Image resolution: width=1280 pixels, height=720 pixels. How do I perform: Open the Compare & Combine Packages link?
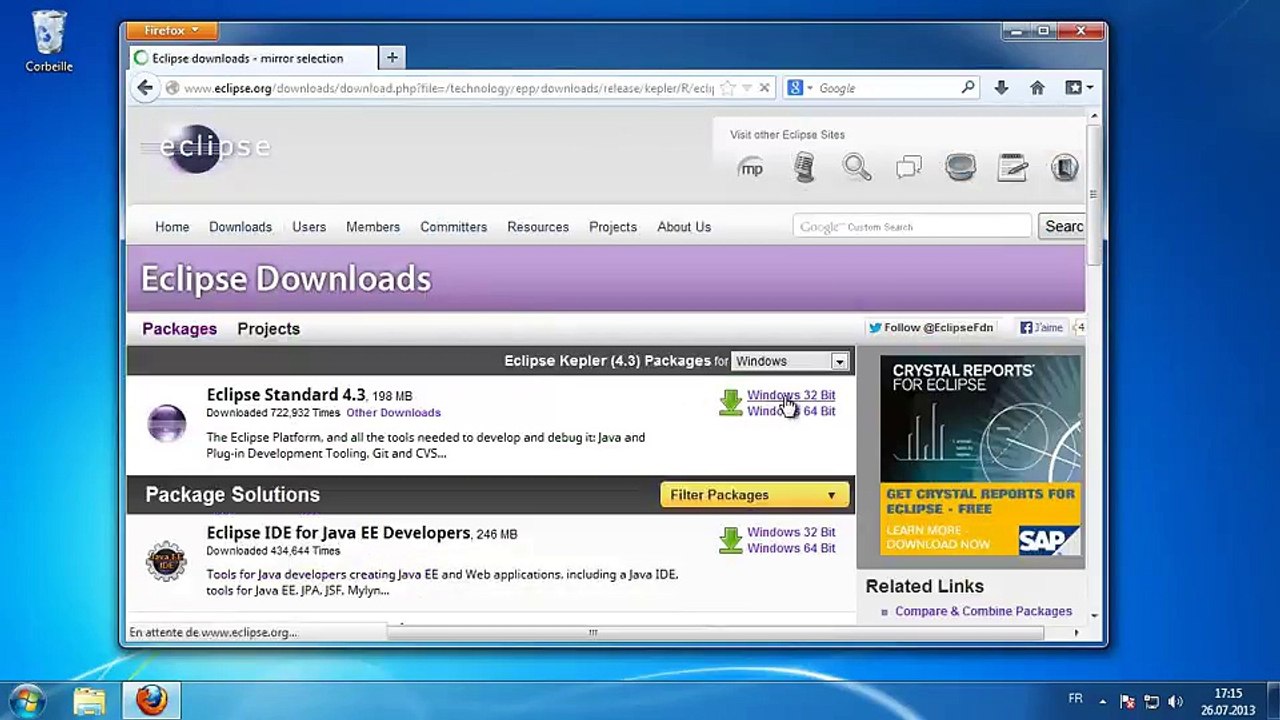pyautogui.click(x=983, y=611)
